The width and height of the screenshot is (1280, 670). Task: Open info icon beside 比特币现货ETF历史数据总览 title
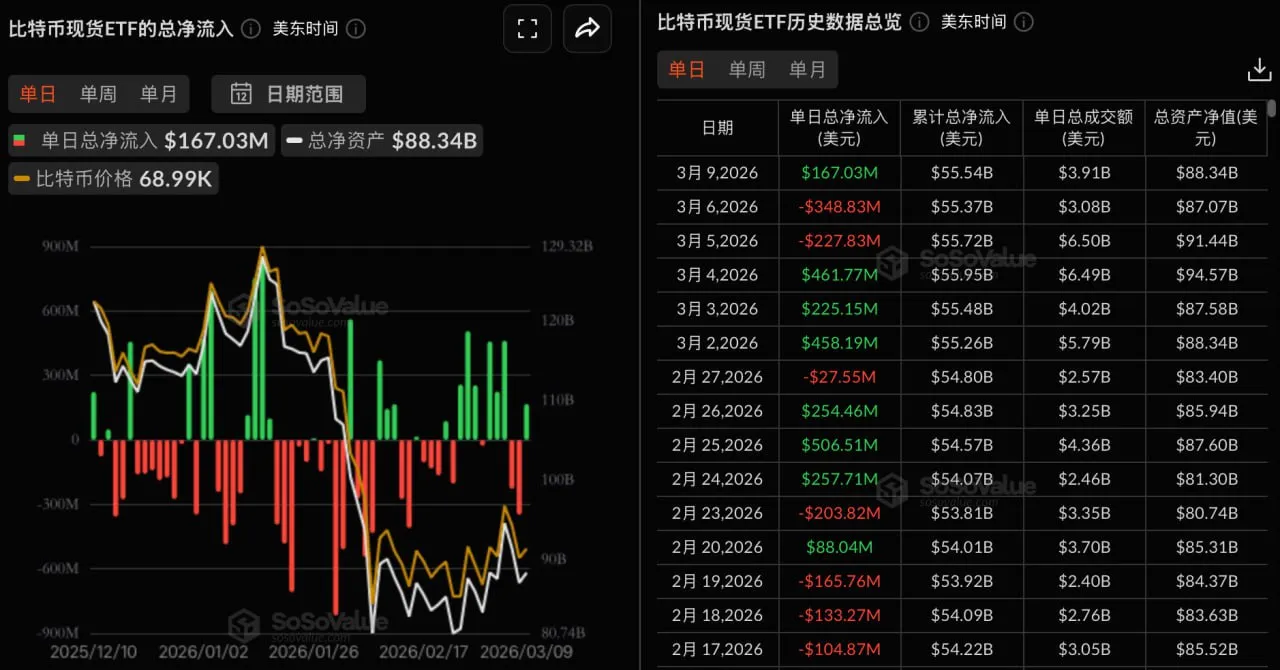[x=920, y=22]
